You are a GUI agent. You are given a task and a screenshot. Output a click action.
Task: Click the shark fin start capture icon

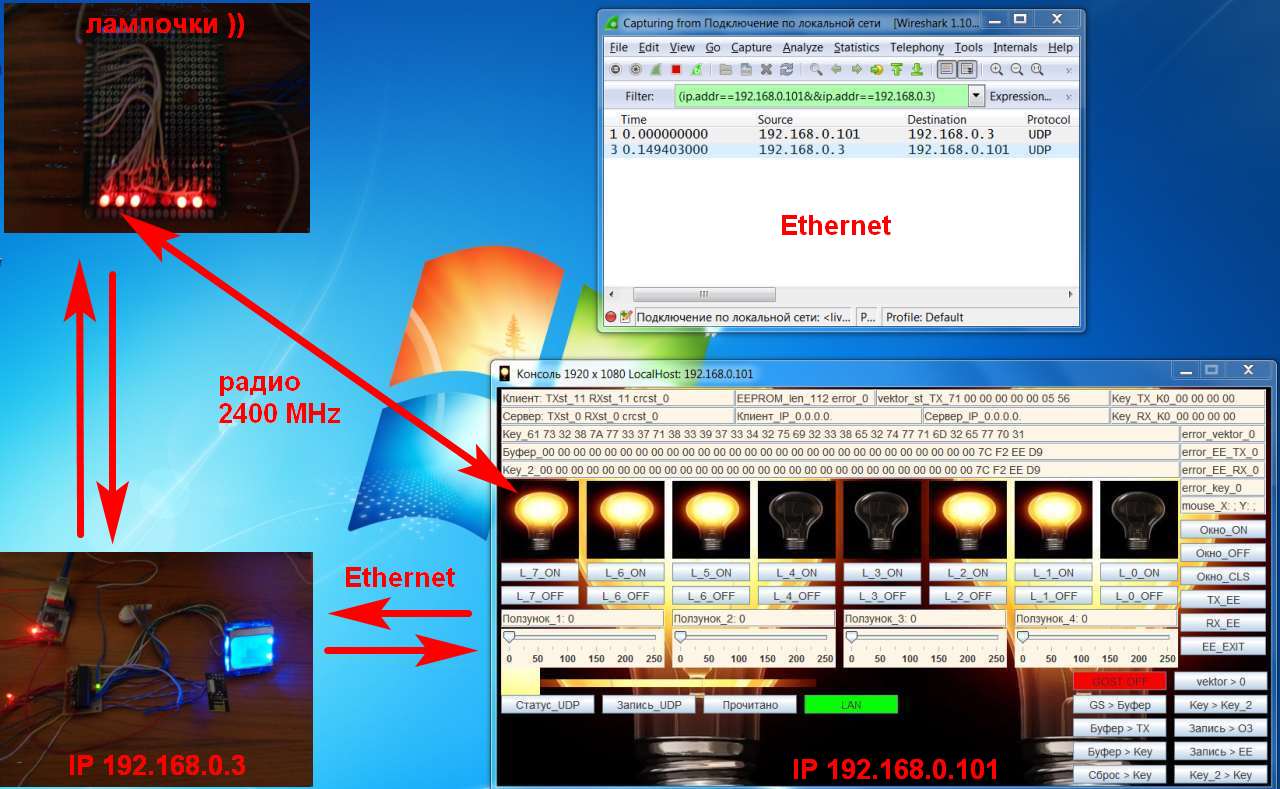[656, 70]
